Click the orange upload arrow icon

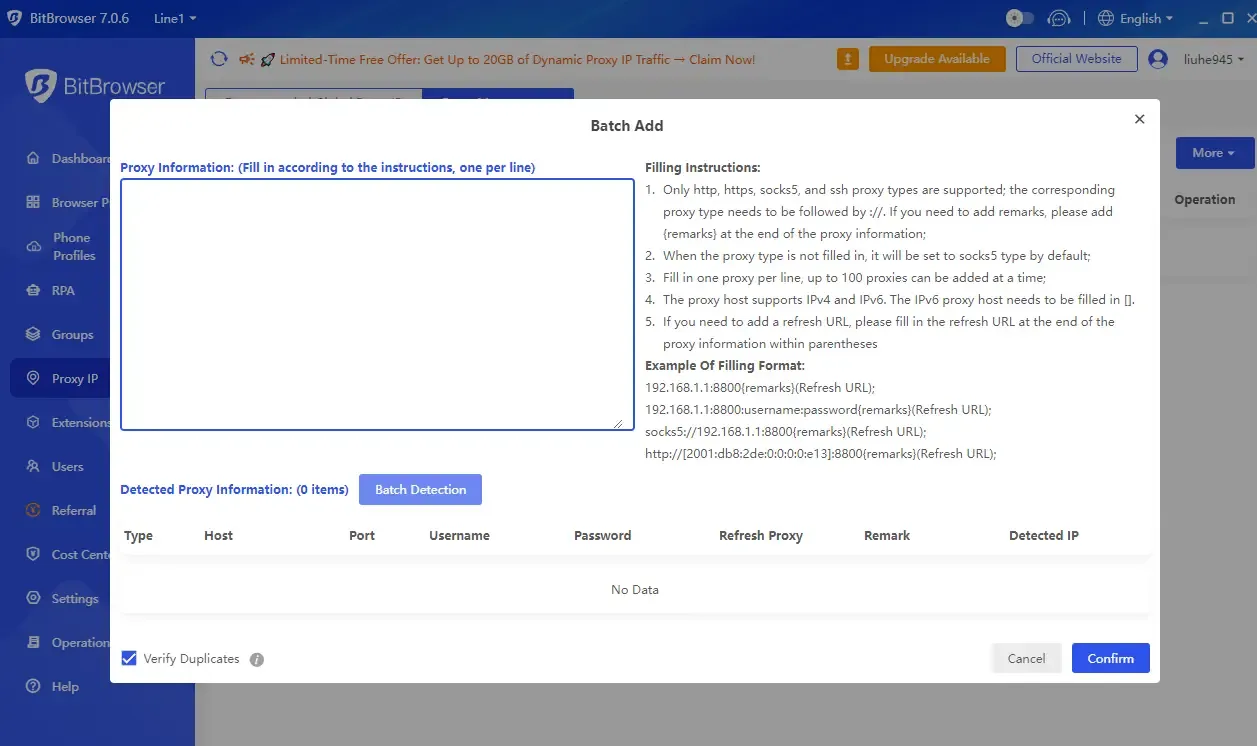click(848, 59)
